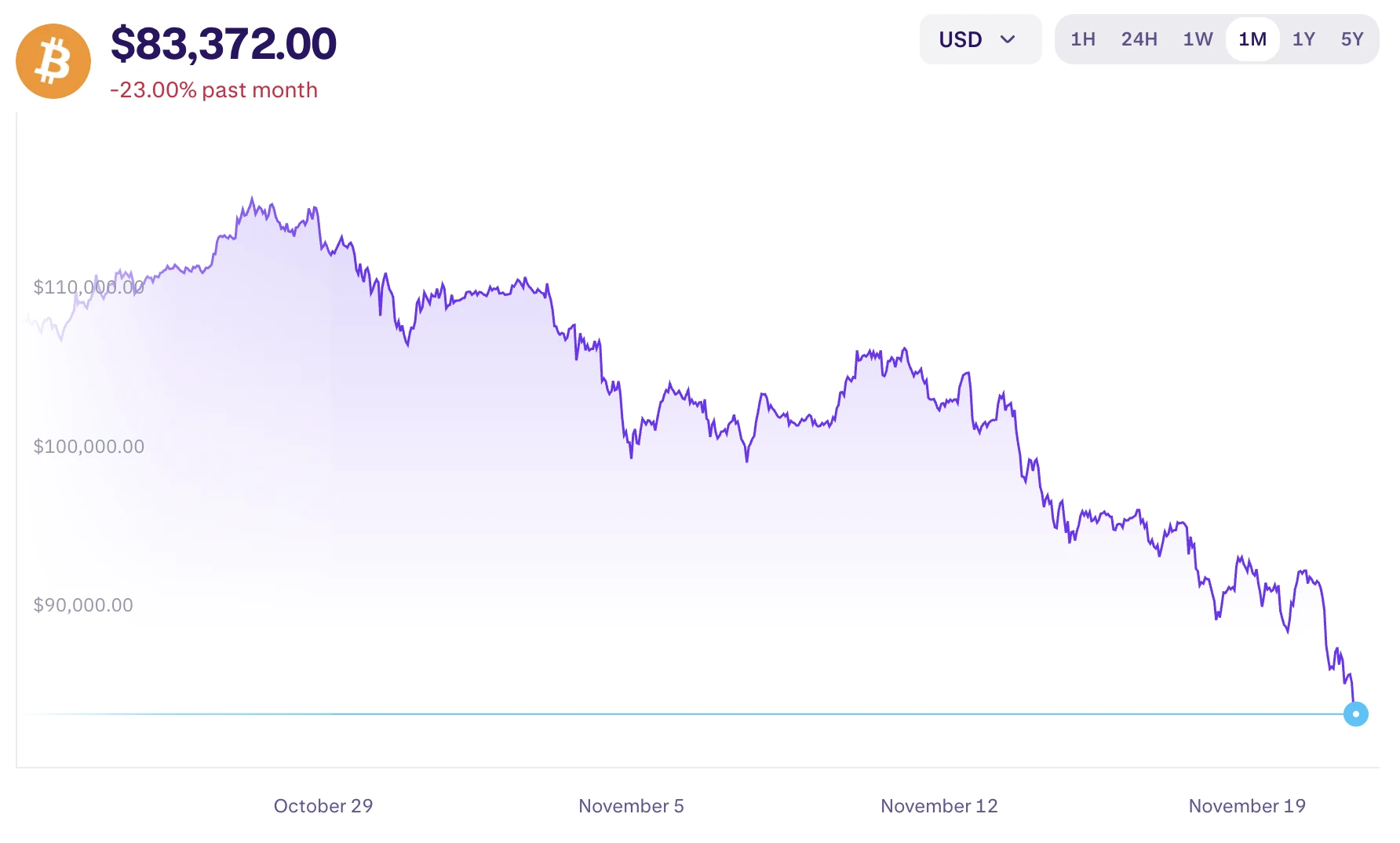Click the -23.00% past month text
This screenshot has width=1400, height=843.
coord(215,90)
